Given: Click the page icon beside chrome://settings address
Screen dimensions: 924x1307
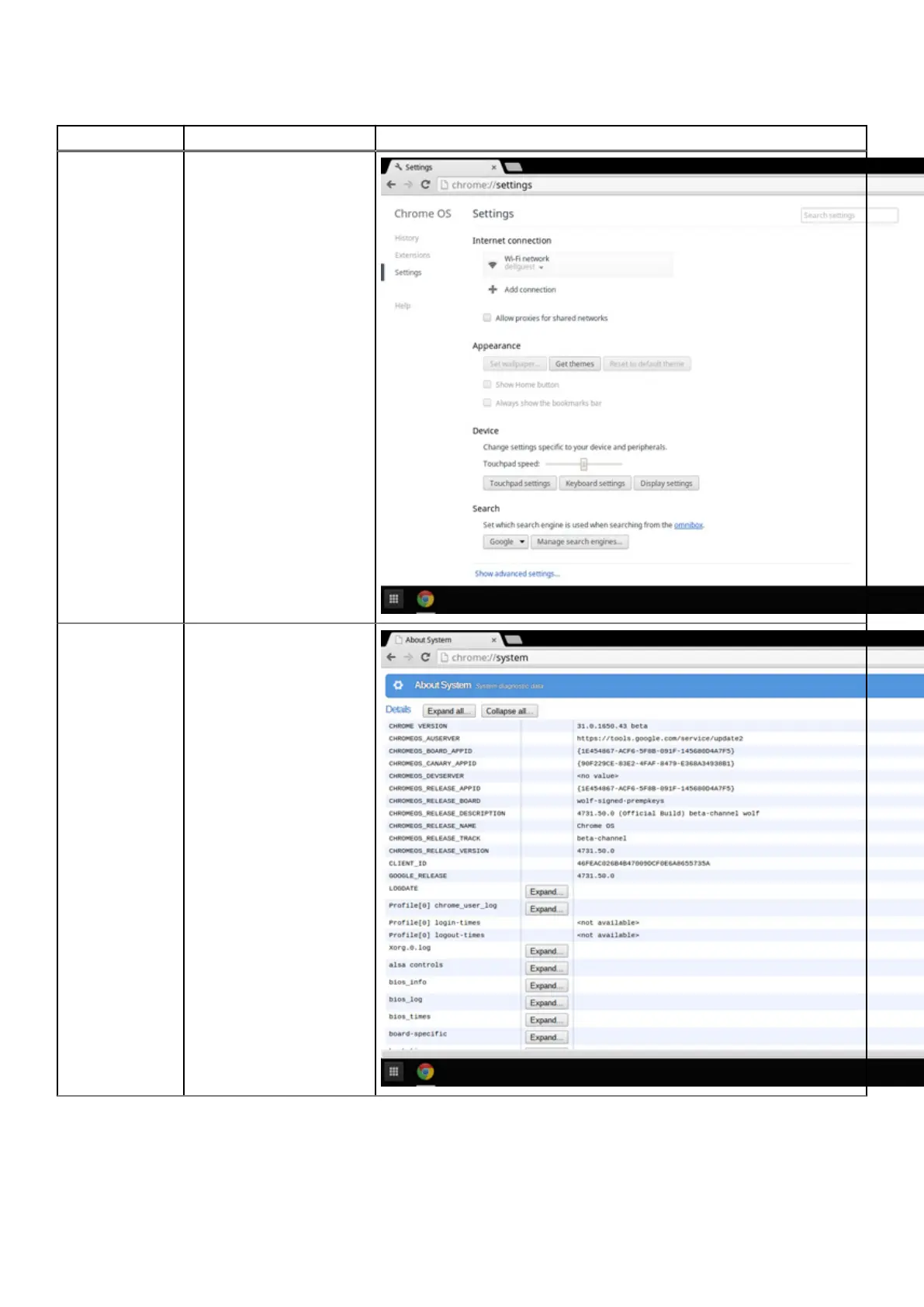Looking at the screenshot, I should (444, 185).
